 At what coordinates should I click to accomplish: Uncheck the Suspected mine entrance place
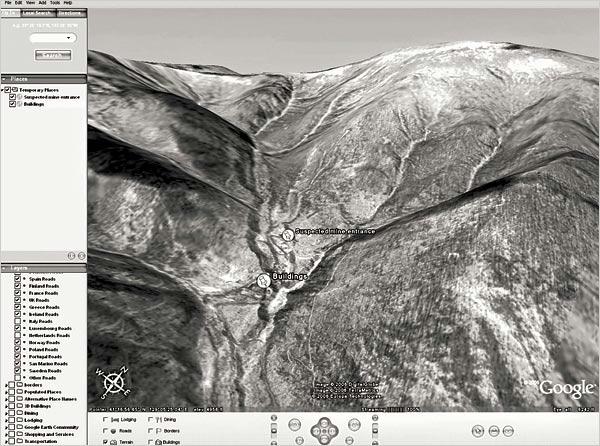(x=13, y=96)
